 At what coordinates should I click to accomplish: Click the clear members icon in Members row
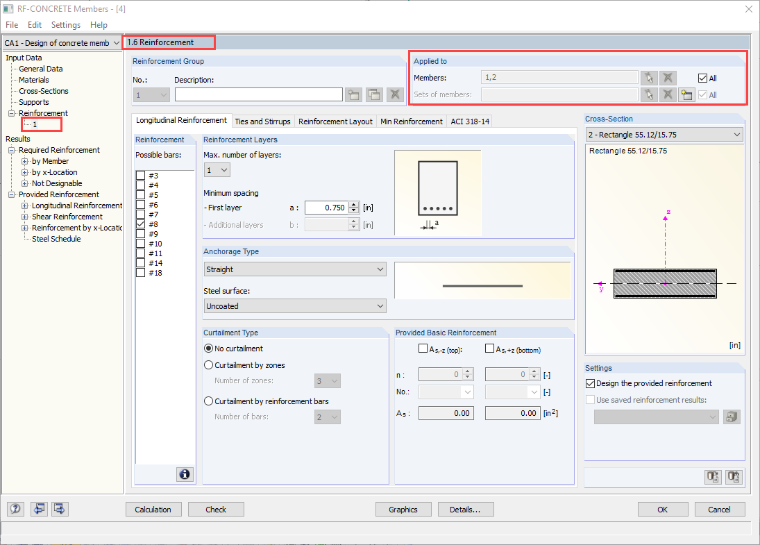point(668,78)
